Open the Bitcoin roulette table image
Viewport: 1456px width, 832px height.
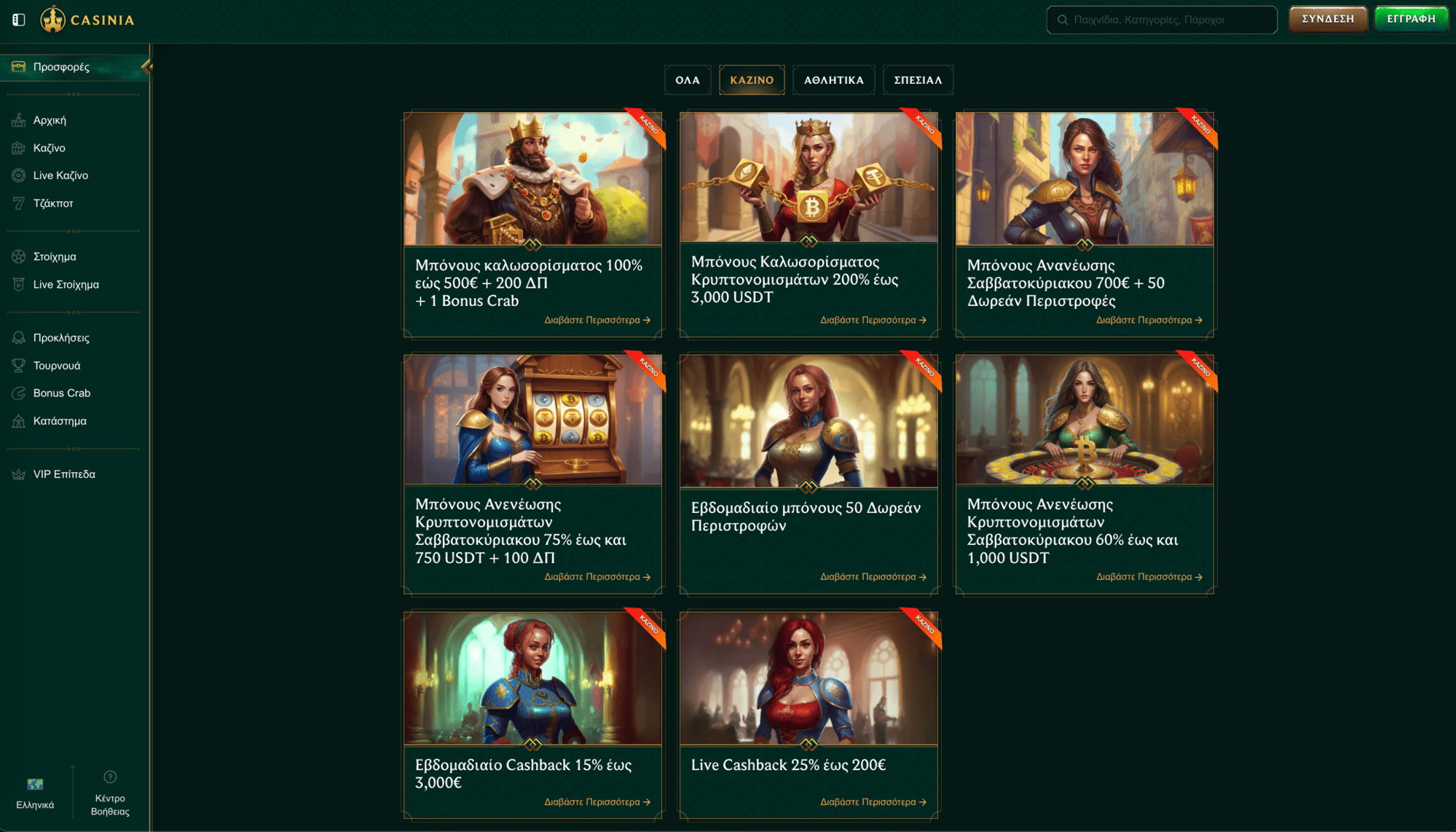coord(1085,420)
